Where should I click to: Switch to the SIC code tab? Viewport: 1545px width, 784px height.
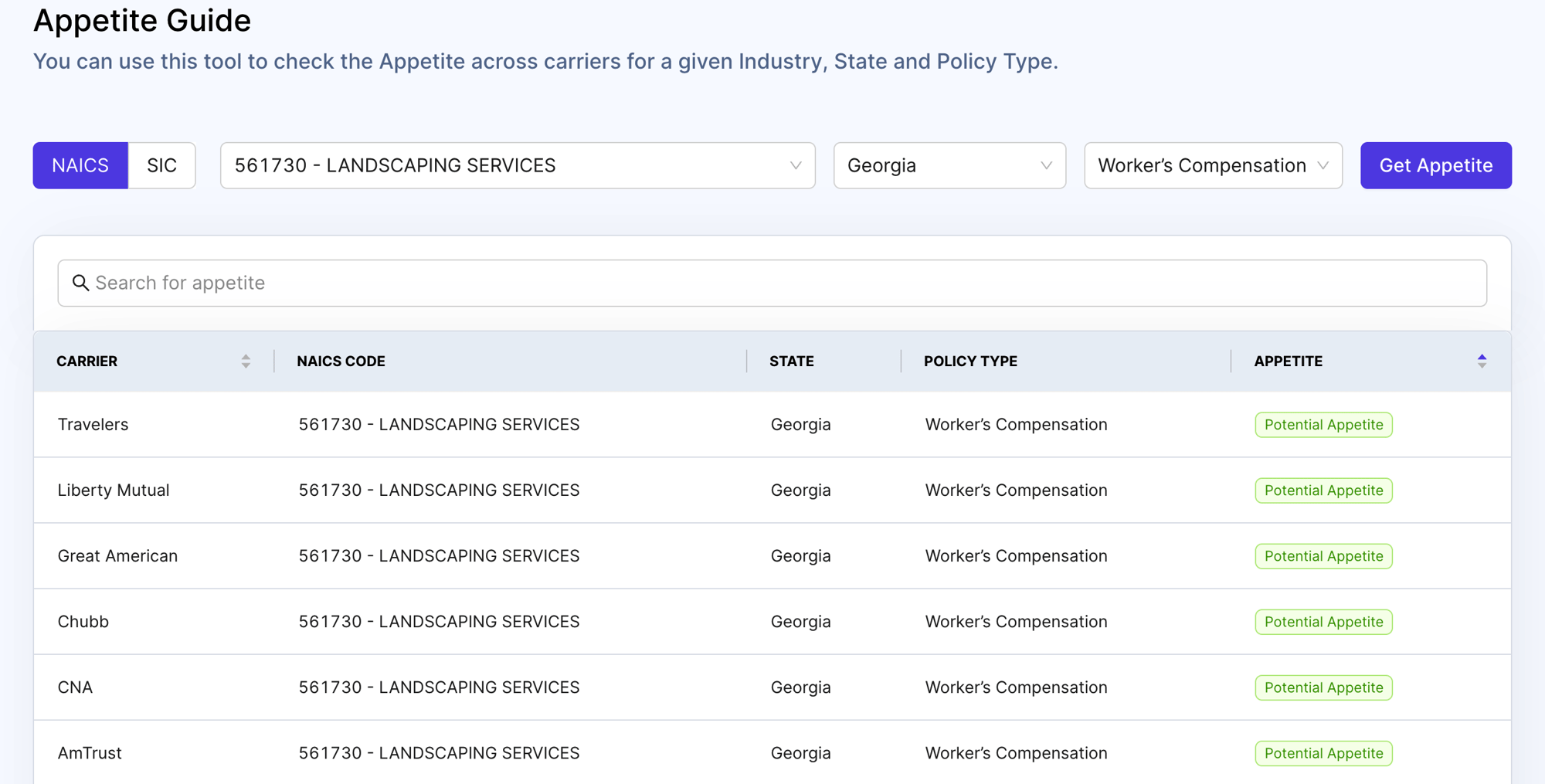pyautogui.click(x=161, y=165)
